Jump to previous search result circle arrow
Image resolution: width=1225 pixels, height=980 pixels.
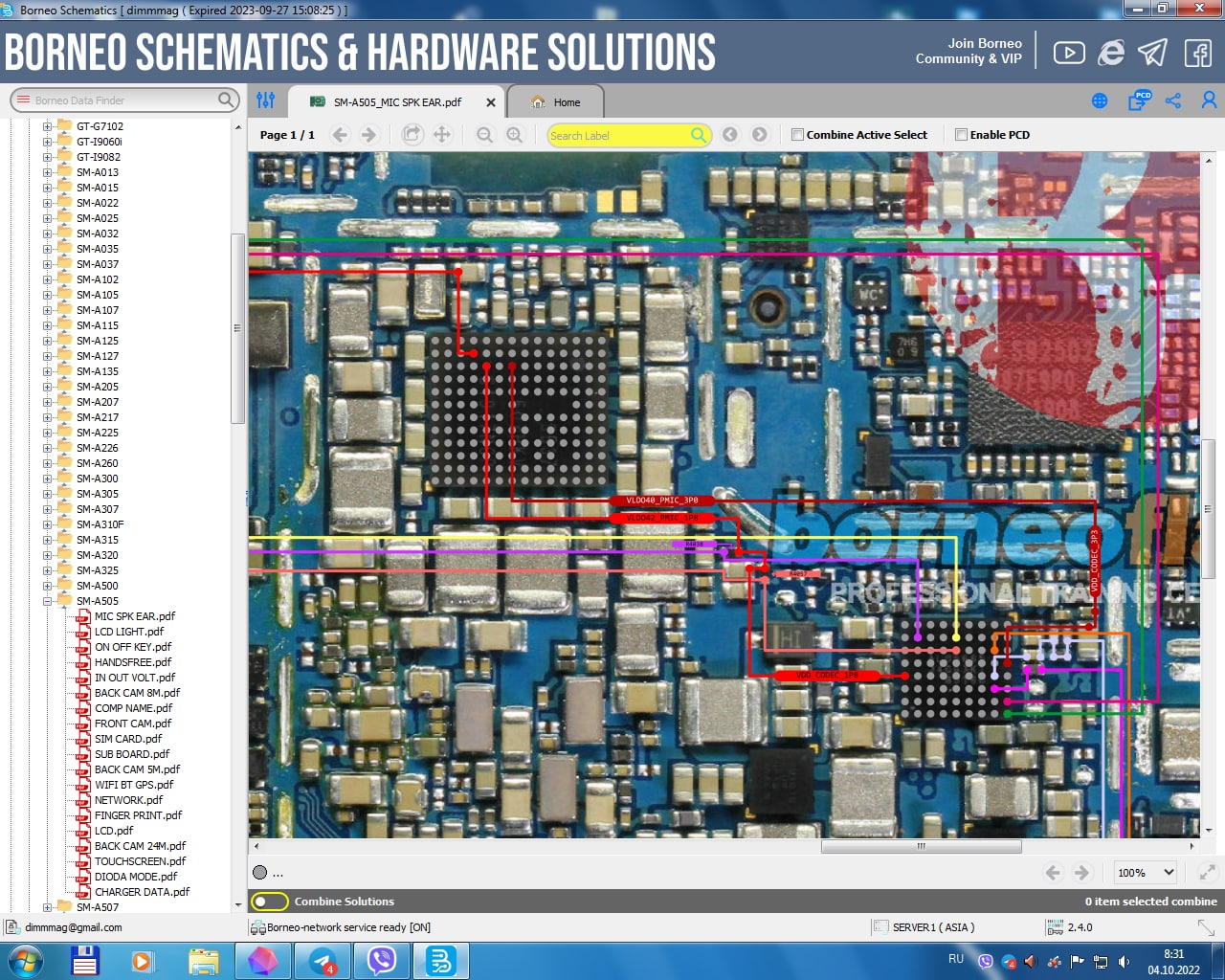(x=730, y=135)
